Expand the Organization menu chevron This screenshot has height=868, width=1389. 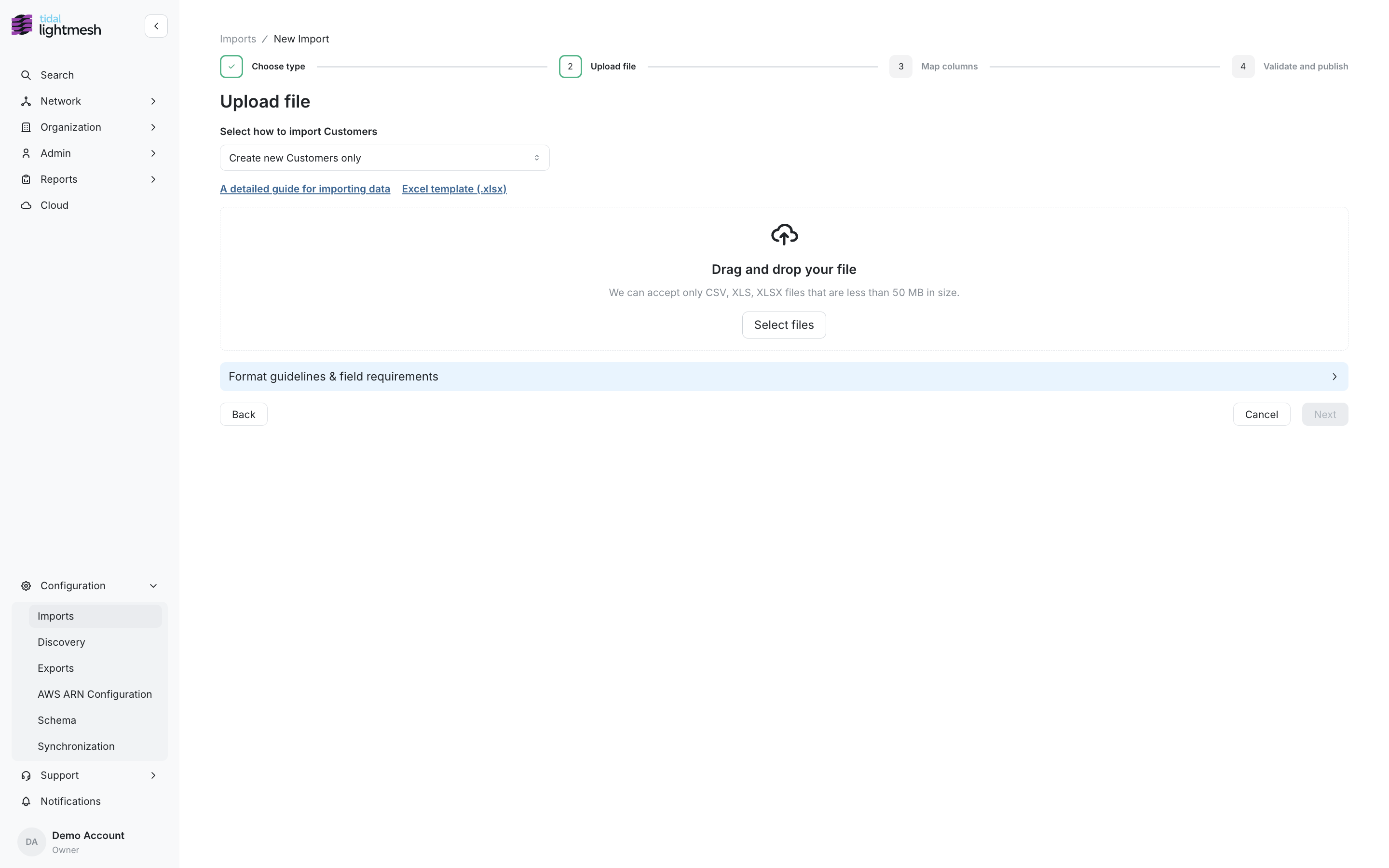[153, 127]
